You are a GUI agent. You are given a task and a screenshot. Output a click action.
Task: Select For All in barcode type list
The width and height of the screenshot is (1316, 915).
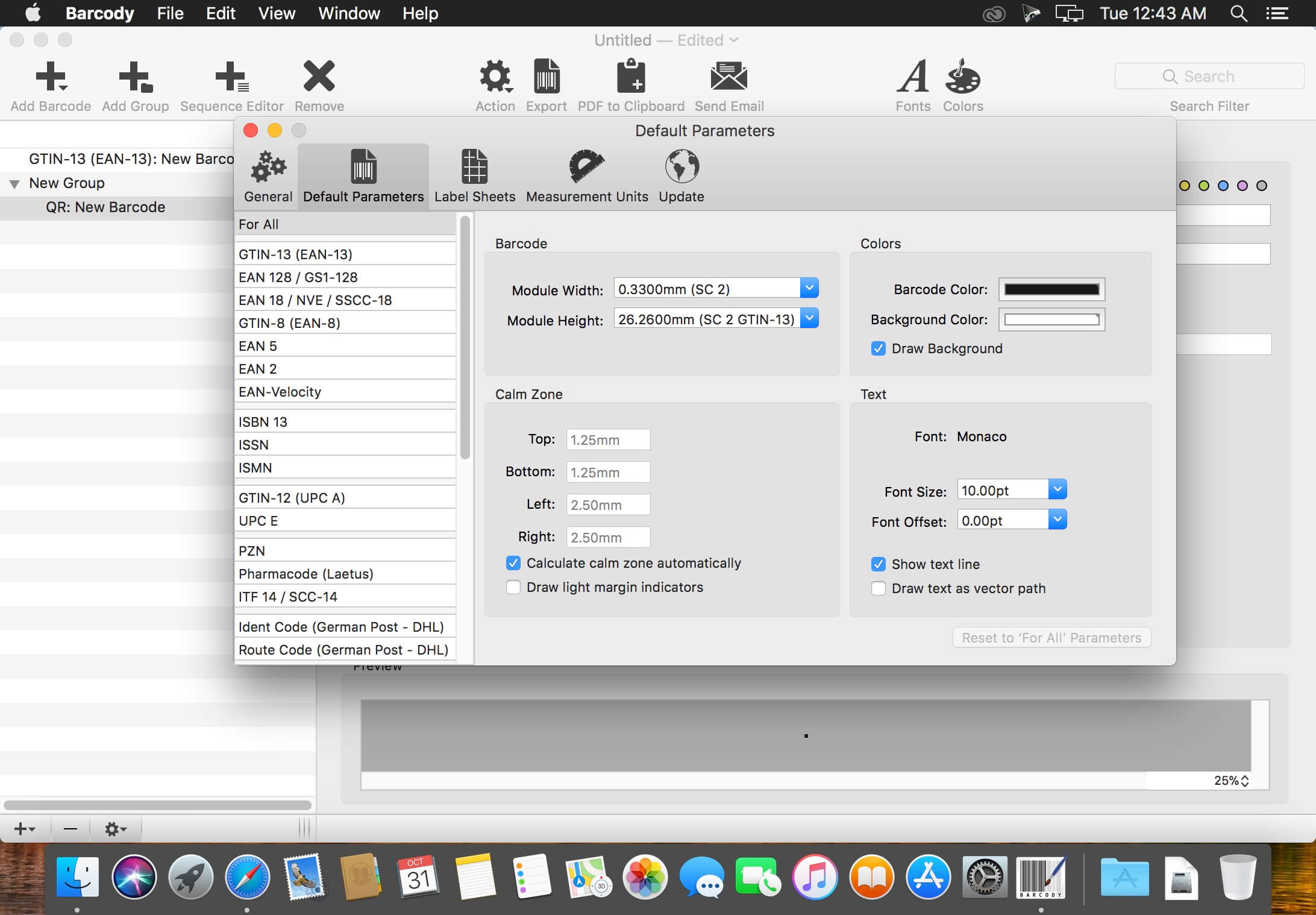(x=345, y=224)
